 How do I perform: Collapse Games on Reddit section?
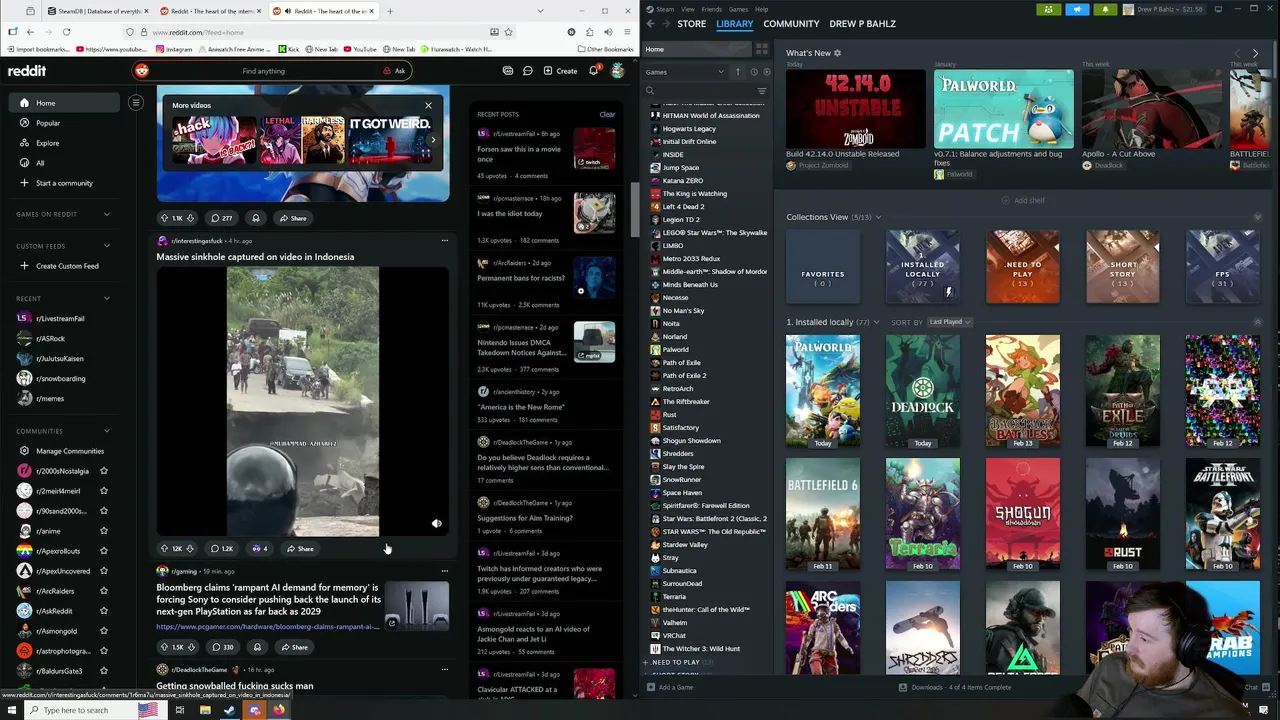[107, 214]
